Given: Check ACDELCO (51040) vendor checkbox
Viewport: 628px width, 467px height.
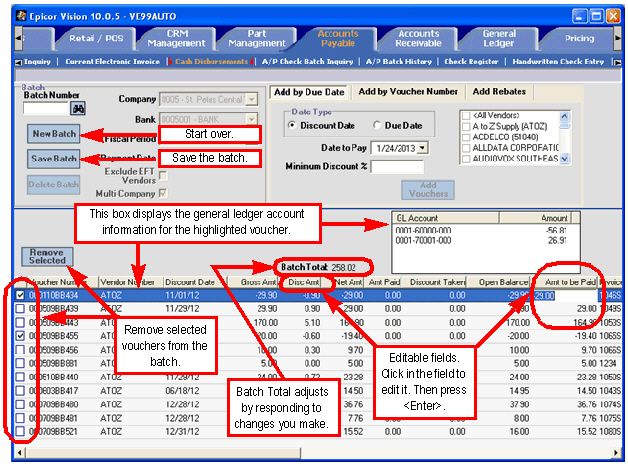Looking at the screenshot, I should 466,137.
